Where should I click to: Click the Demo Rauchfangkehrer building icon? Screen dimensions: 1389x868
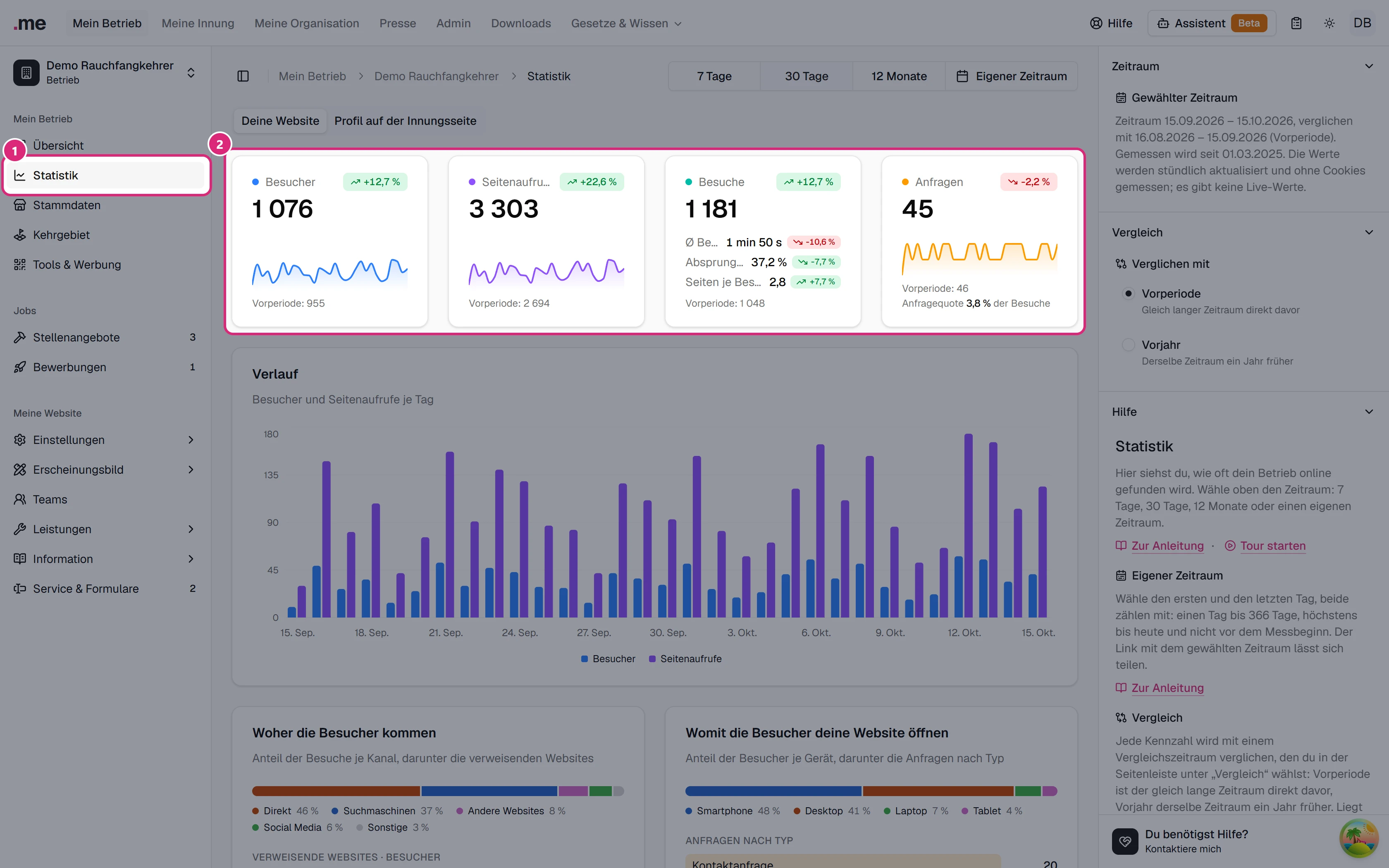(x=26, y=73)
